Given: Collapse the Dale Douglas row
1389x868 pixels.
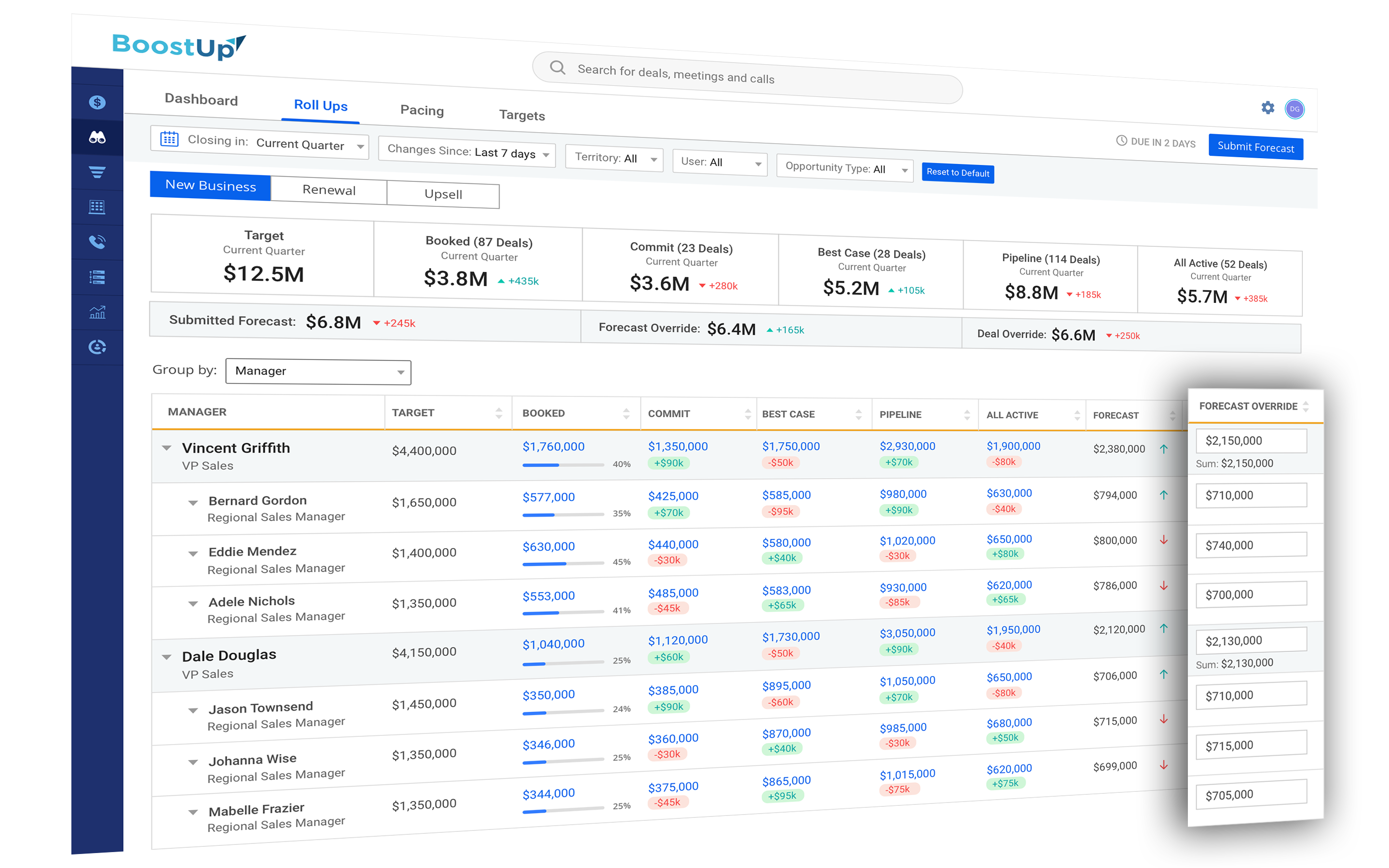Looking at the screenshot, I should click(166, 657).
